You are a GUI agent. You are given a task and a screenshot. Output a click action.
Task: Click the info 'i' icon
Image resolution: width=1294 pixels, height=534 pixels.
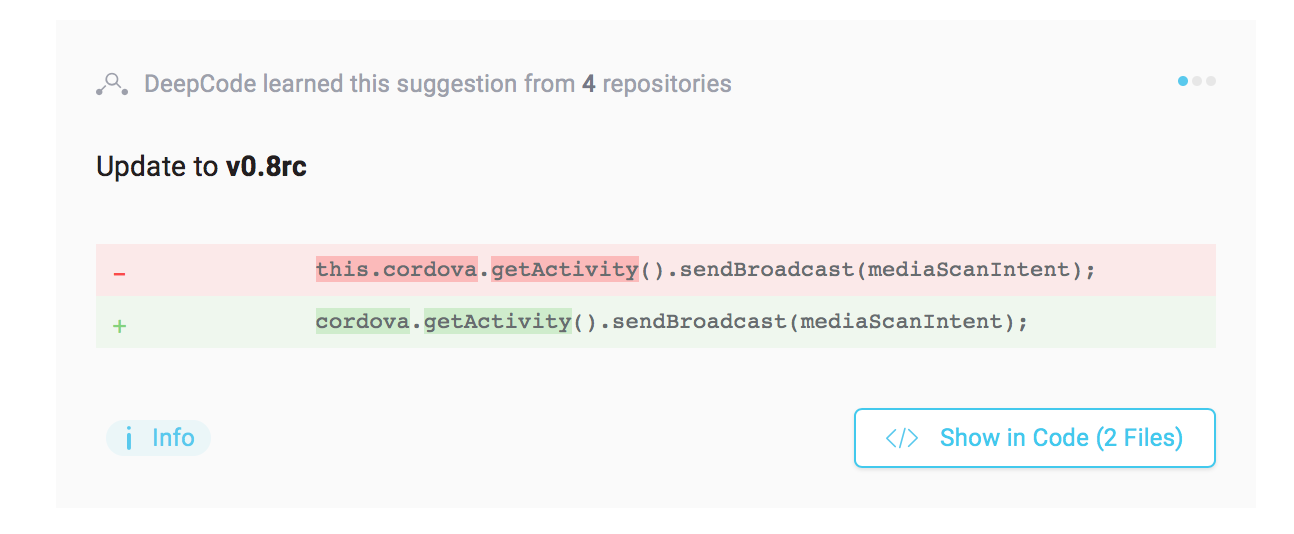[129, 438]
